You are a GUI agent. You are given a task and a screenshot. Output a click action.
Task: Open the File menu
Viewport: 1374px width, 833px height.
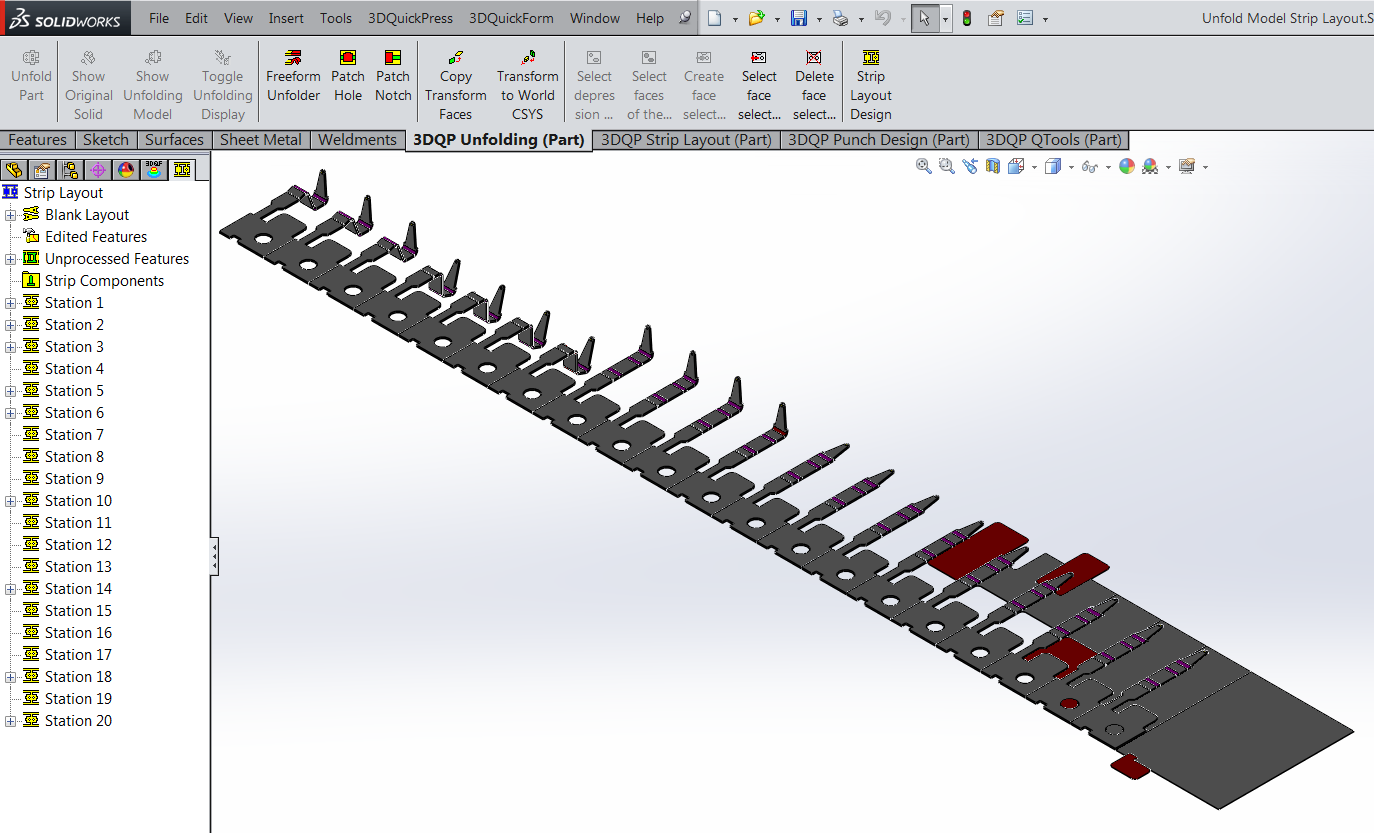[x=159, y=18]
